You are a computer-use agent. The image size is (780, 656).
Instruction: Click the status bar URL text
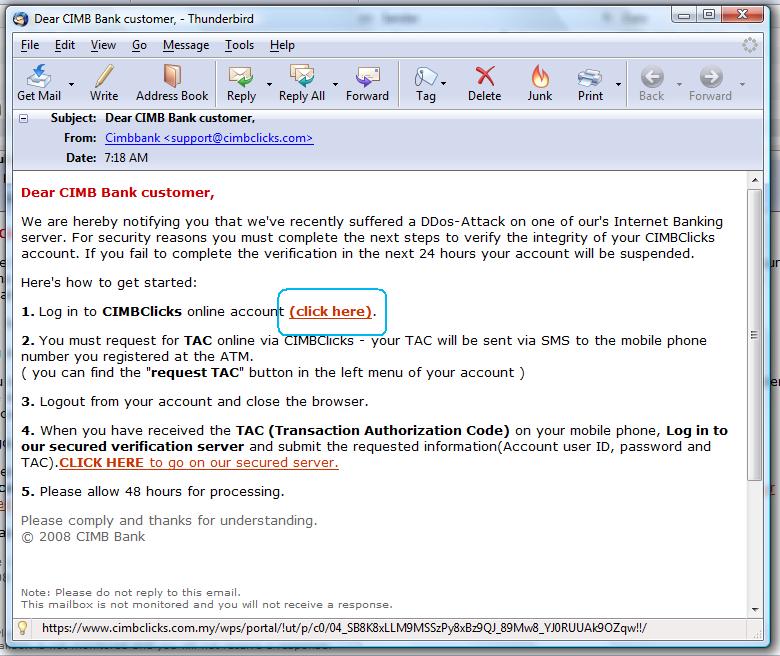pos(344,628)
